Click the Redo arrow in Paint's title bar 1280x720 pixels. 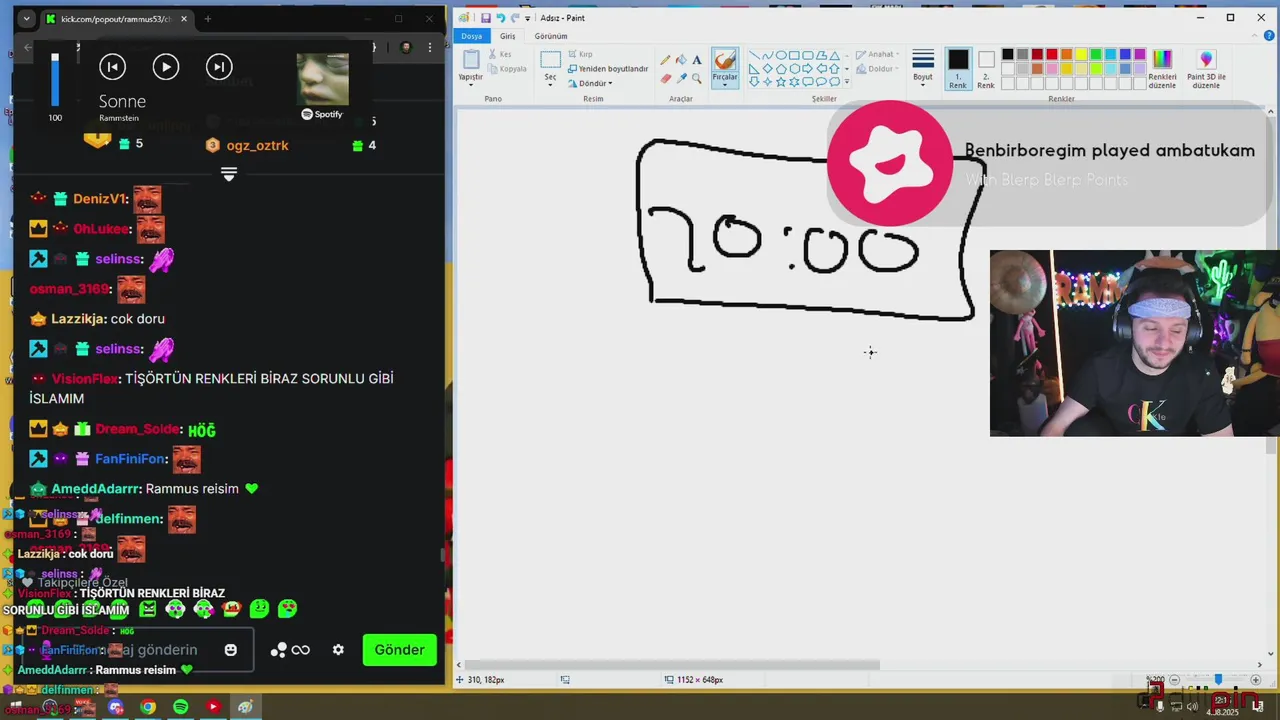tap(514, 18)
